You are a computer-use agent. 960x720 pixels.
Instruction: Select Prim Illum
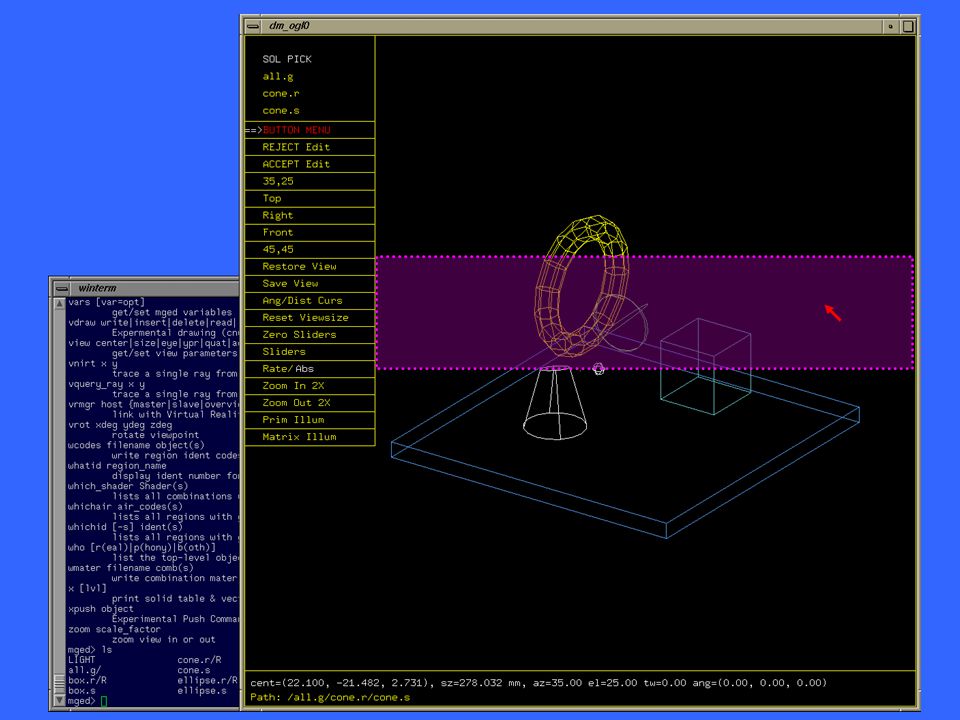click(310, 420)
